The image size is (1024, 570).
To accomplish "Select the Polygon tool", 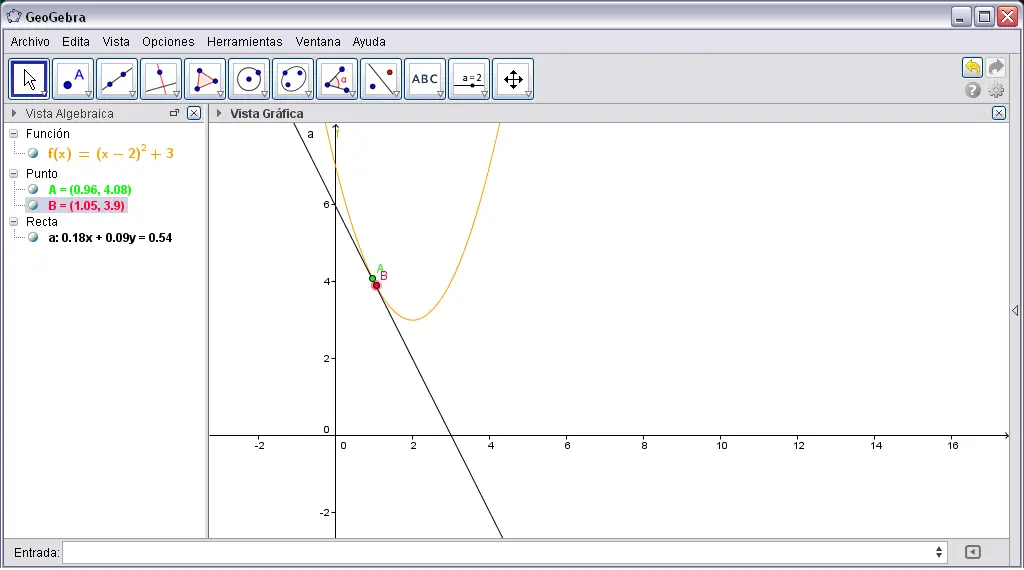I will 205,79.
